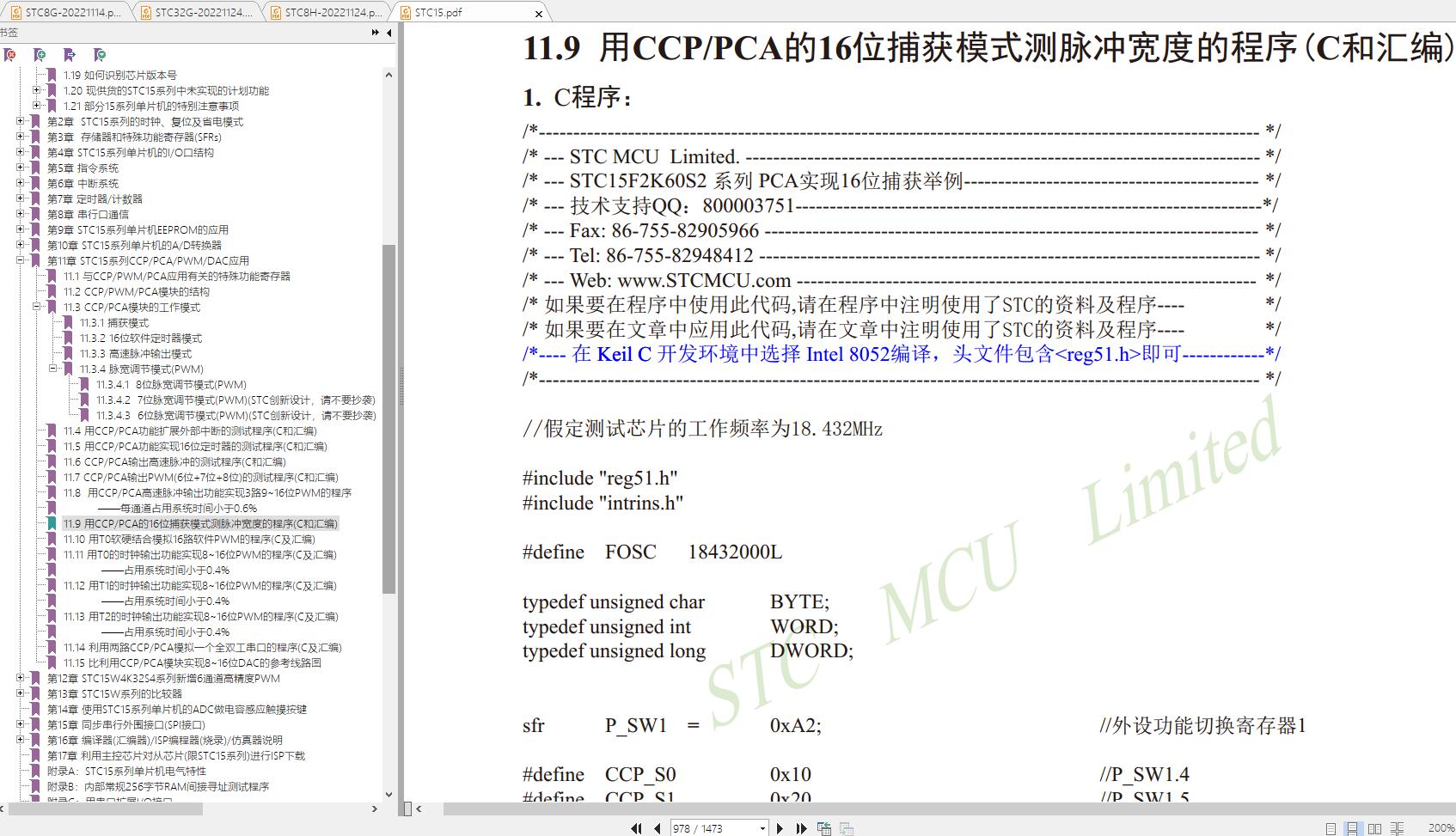Click the greyed next view icon in status bar

pyautogui.click(x=847, y=828)
